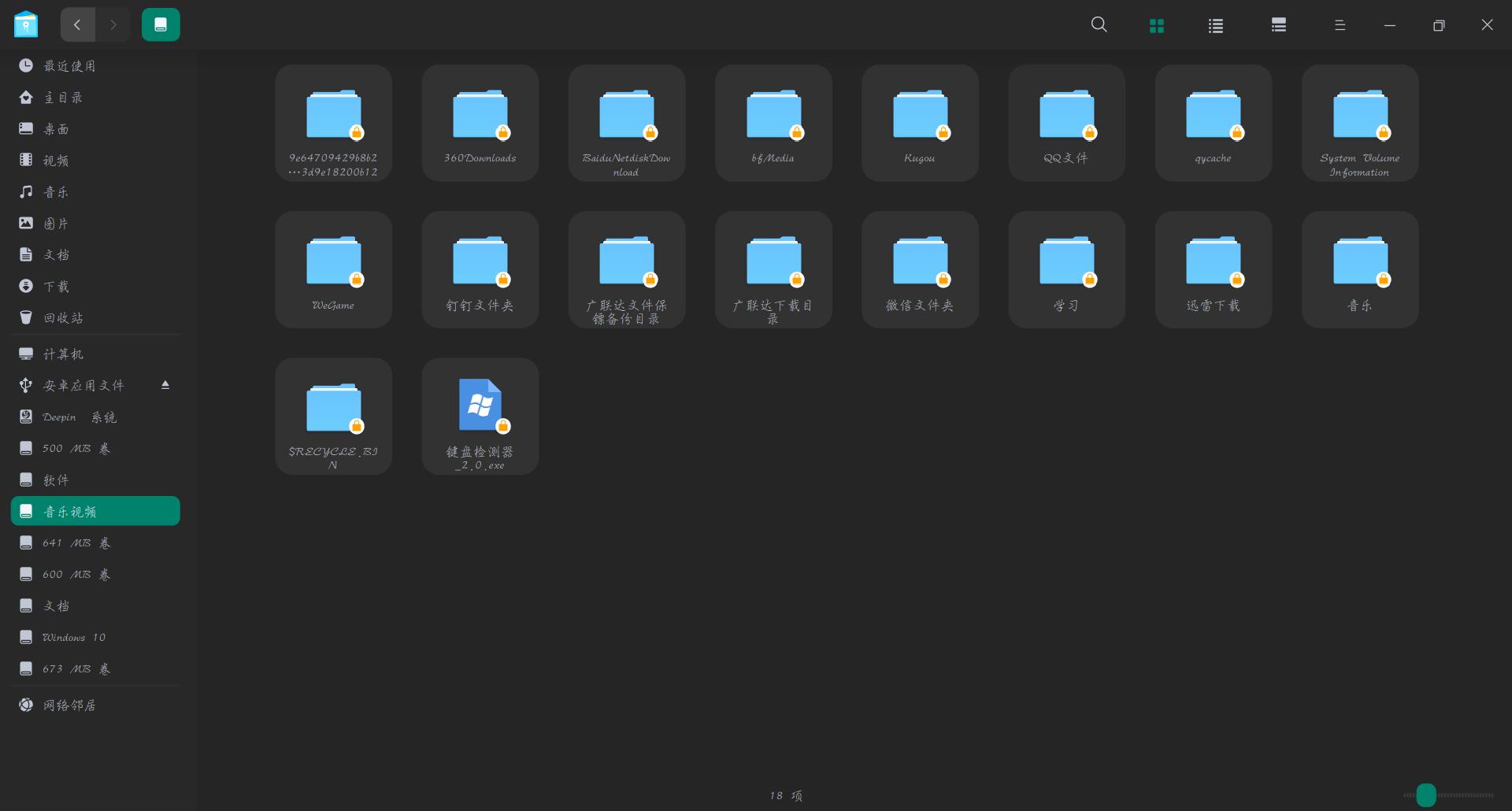Click the disk icon in address bar
Image resolution: width=1512 pixels, height=811 pixels.
(161, 25)
